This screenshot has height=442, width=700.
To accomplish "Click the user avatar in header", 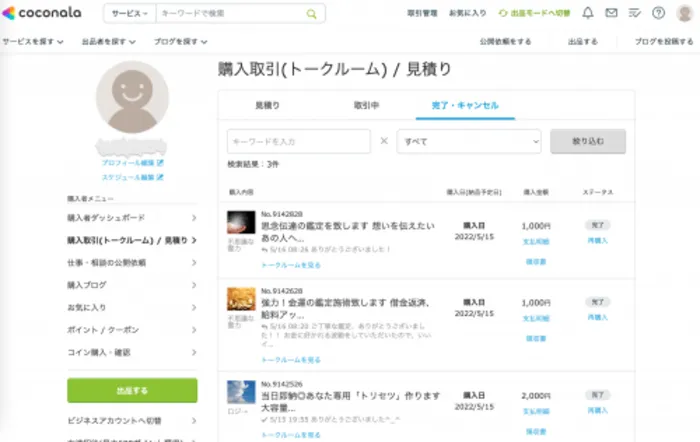I will tap(685, 13).
